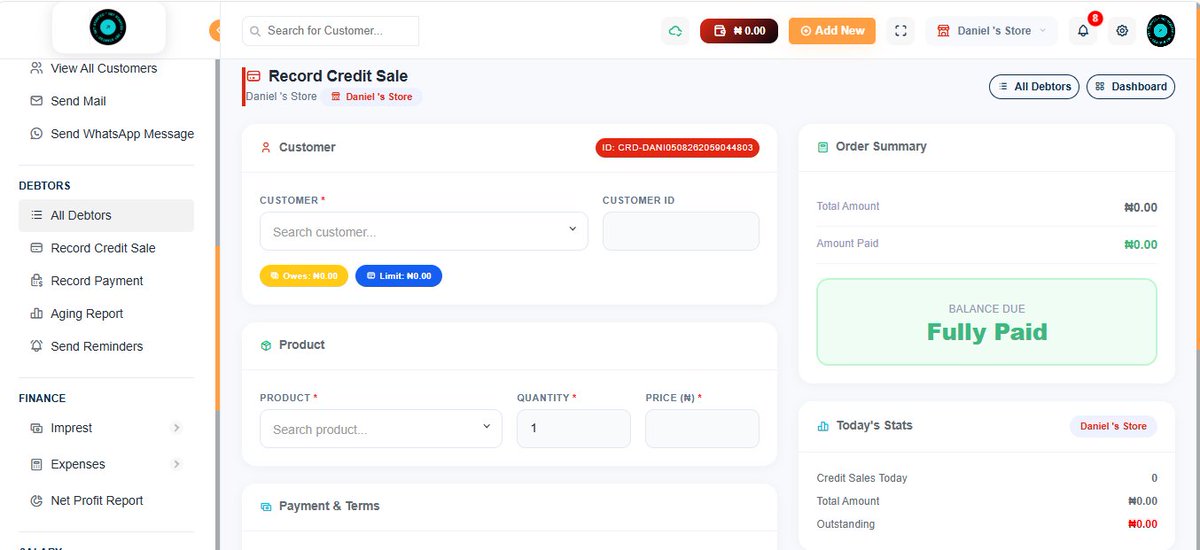Click the Record Payment sidebar icon
This screenshot has width=1200, height=550.
pyautogui.click(x=37, y=281)
